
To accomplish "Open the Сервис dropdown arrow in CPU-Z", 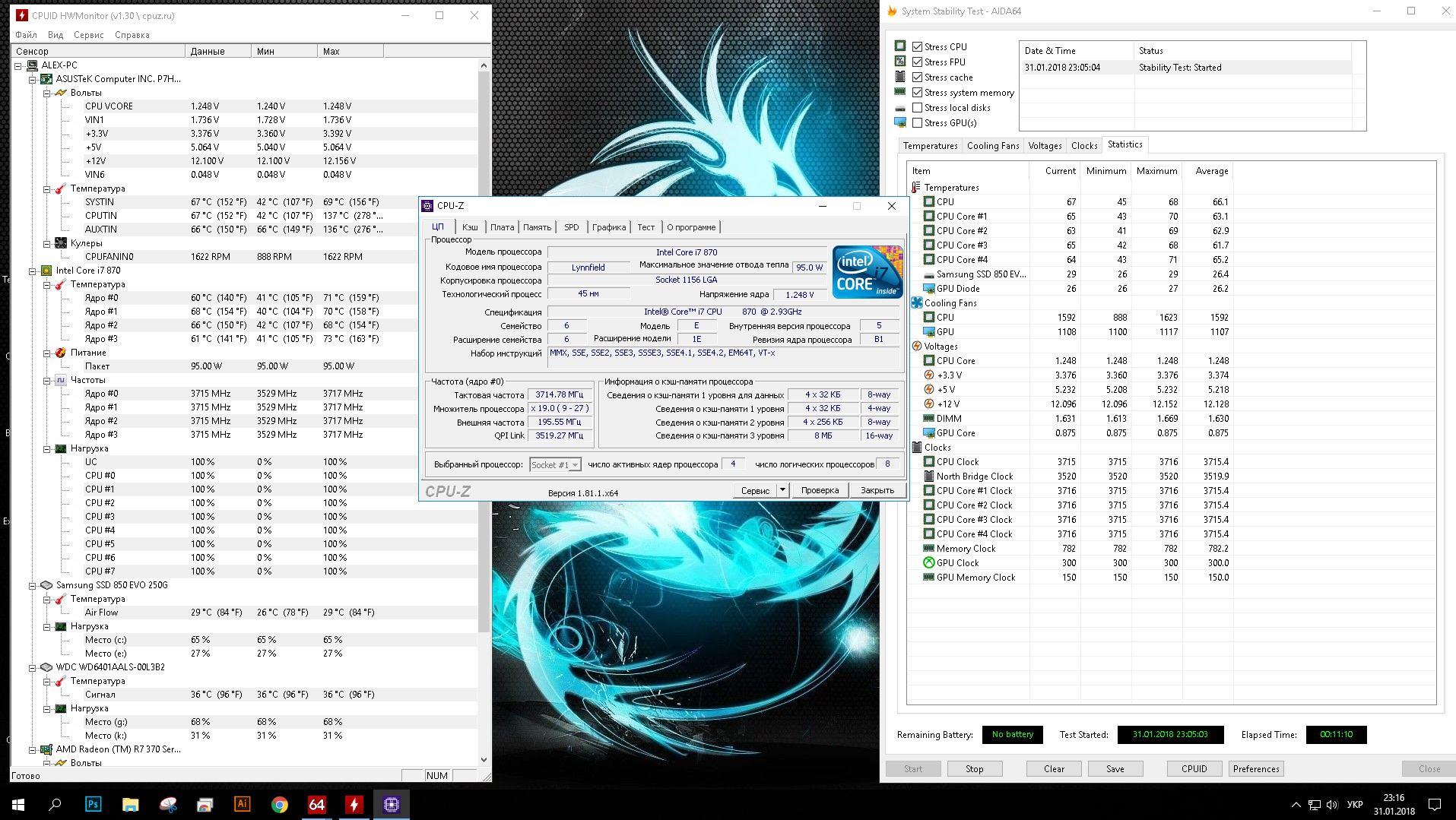I will (x=782, y=490).
